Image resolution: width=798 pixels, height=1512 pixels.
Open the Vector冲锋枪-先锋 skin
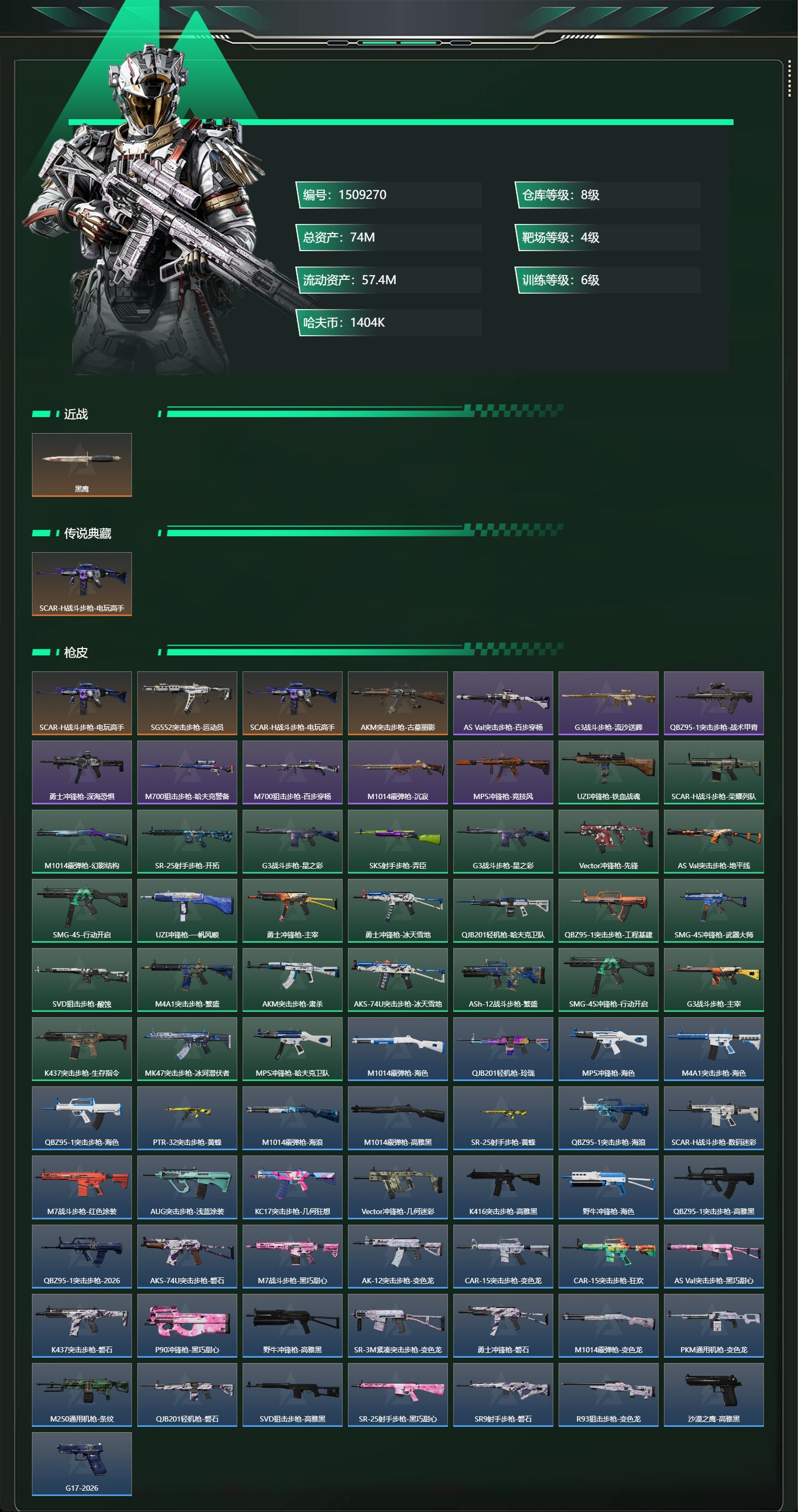609,842
